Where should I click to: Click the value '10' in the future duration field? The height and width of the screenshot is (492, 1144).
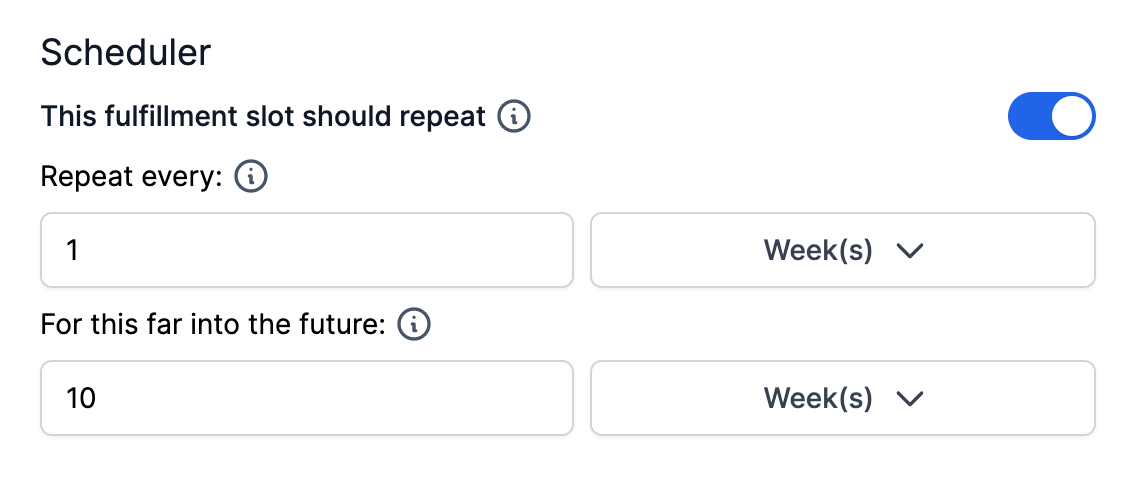click(x=81, y=398)
